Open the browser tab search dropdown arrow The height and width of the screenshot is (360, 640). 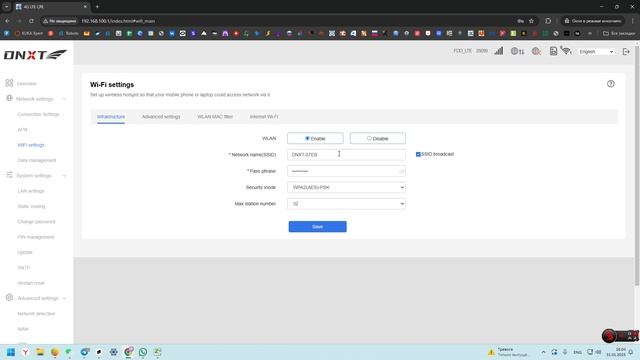(x=7, y=7)
